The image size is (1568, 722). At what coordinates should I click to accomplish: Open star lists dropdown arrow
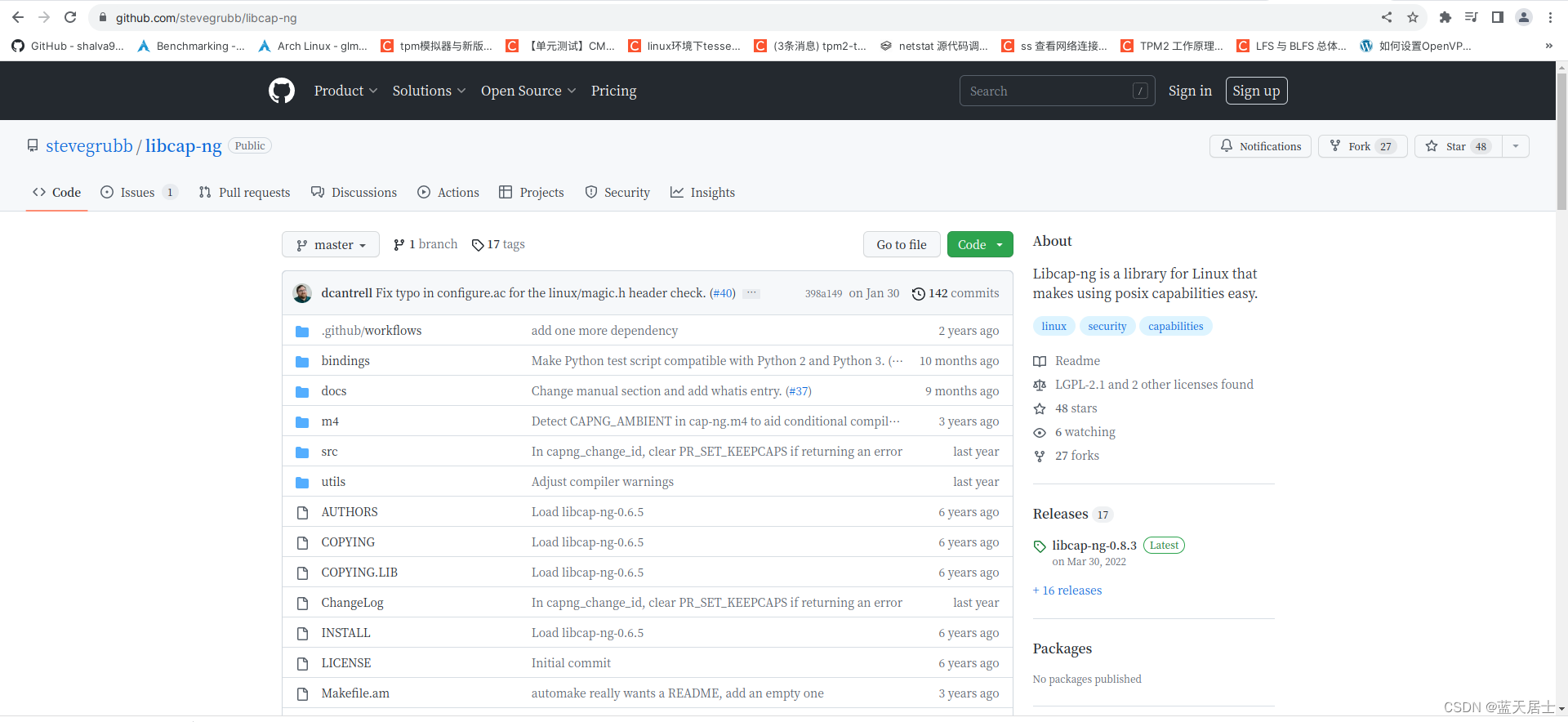click(1516, 146)
